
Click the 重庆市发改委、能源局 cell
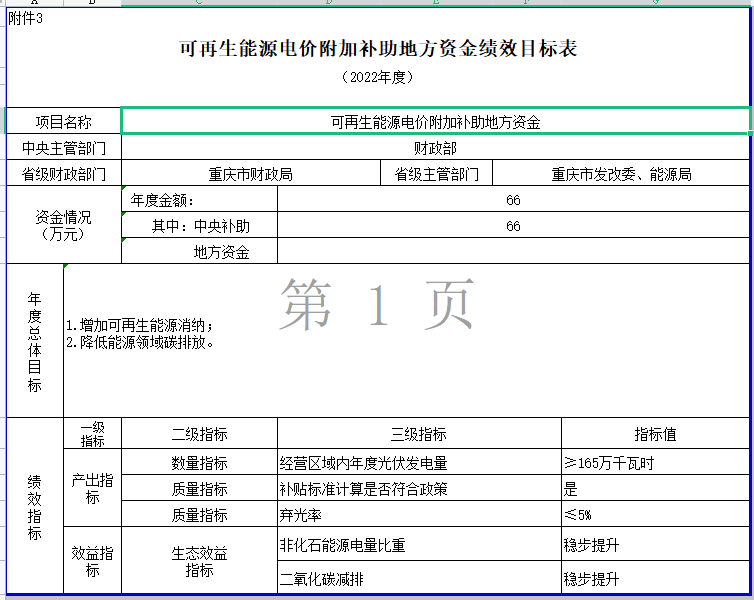[621, 174]
